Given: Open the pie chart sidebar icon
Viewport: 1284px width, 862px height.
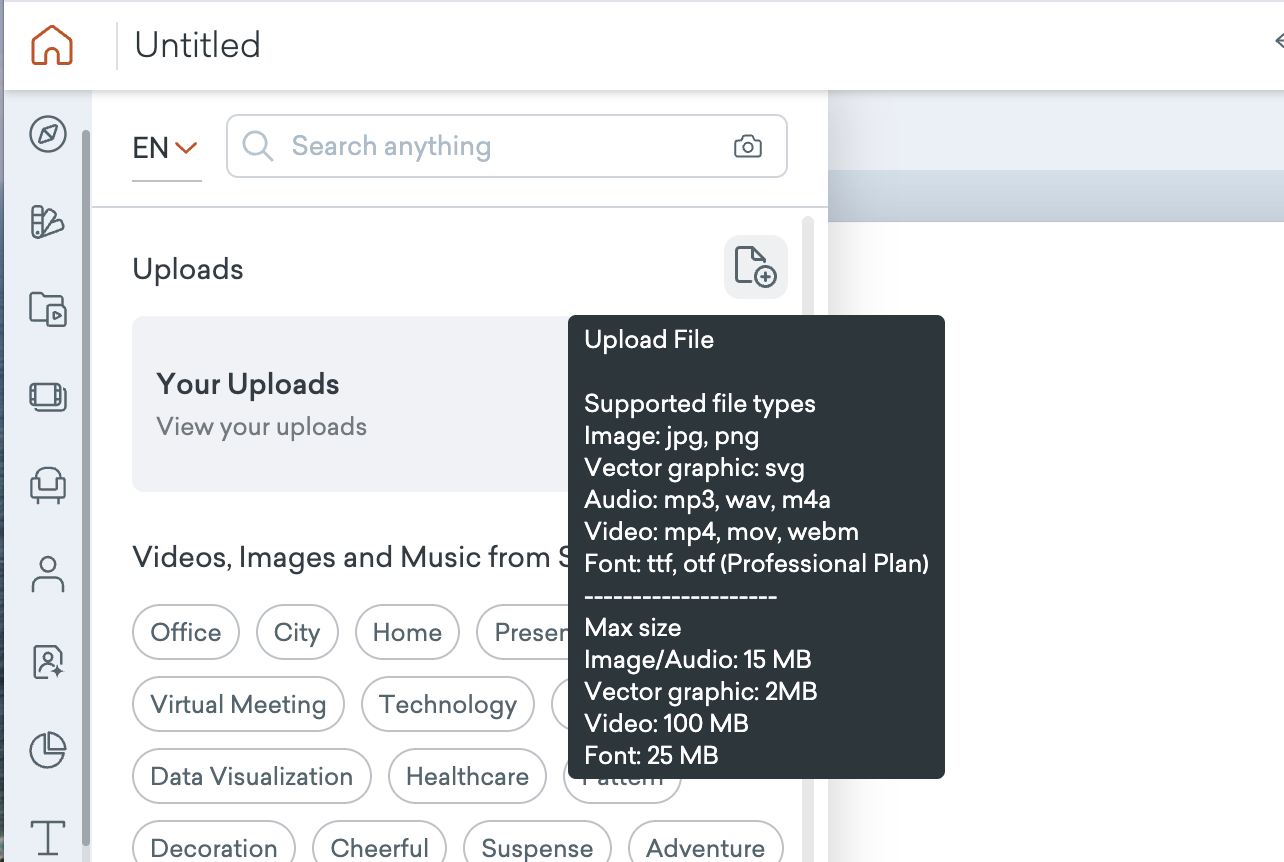Looking at the screenshot, I should click(x=48, y=750).
